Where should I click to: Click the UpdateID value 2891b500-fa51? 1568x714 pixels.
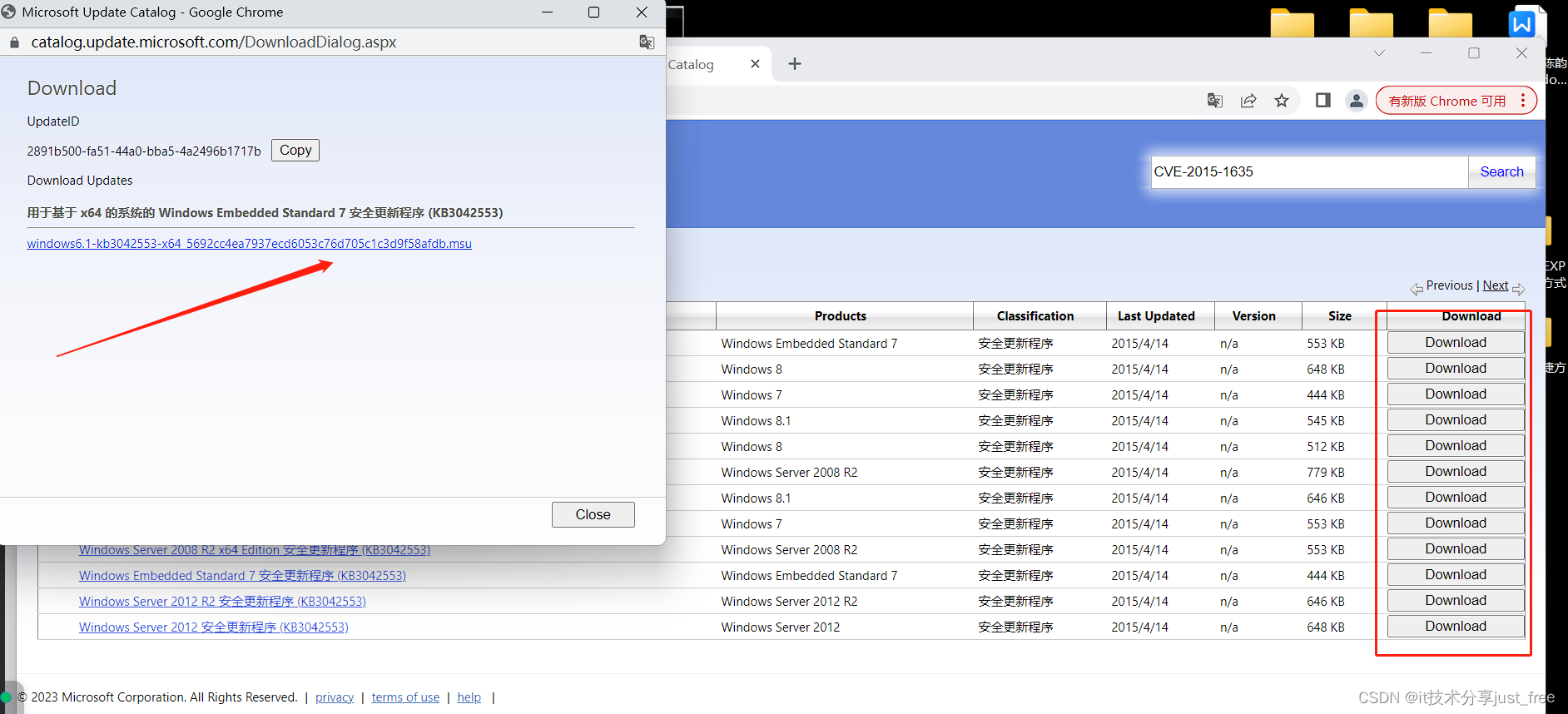144,151
